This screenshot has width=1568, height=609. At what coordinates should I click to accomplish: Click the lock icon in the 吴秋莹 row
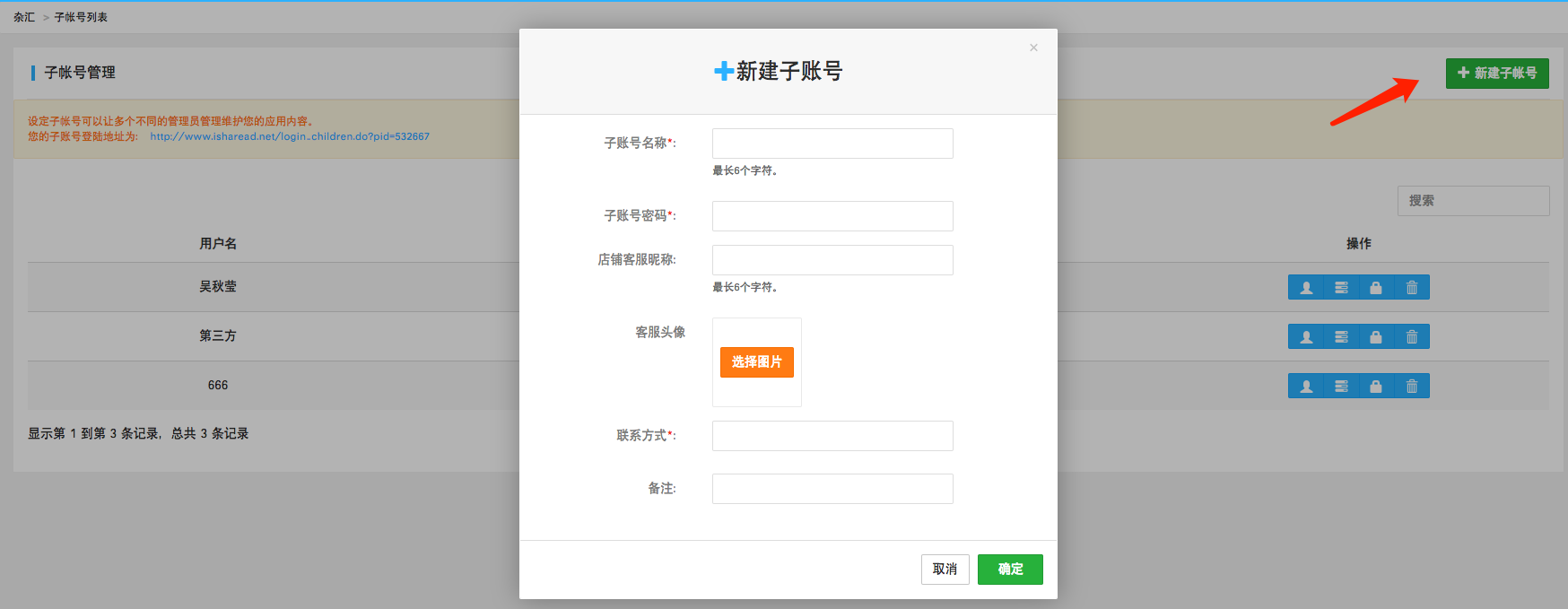[x=1376, y=287]
